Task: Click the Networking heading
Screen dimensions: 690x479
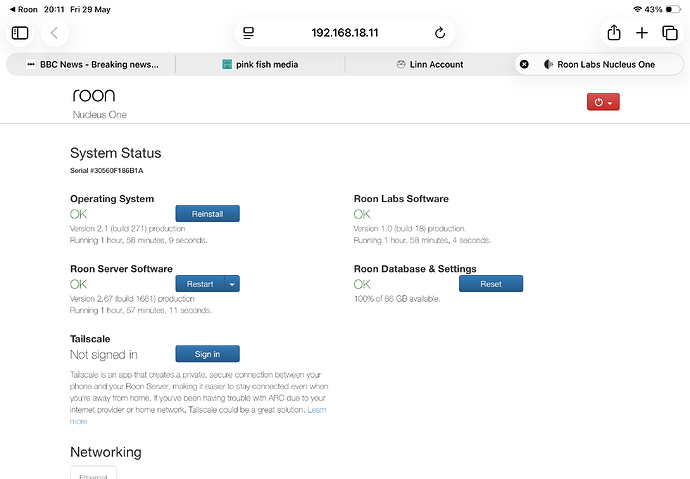Action: tap(106, 452)
